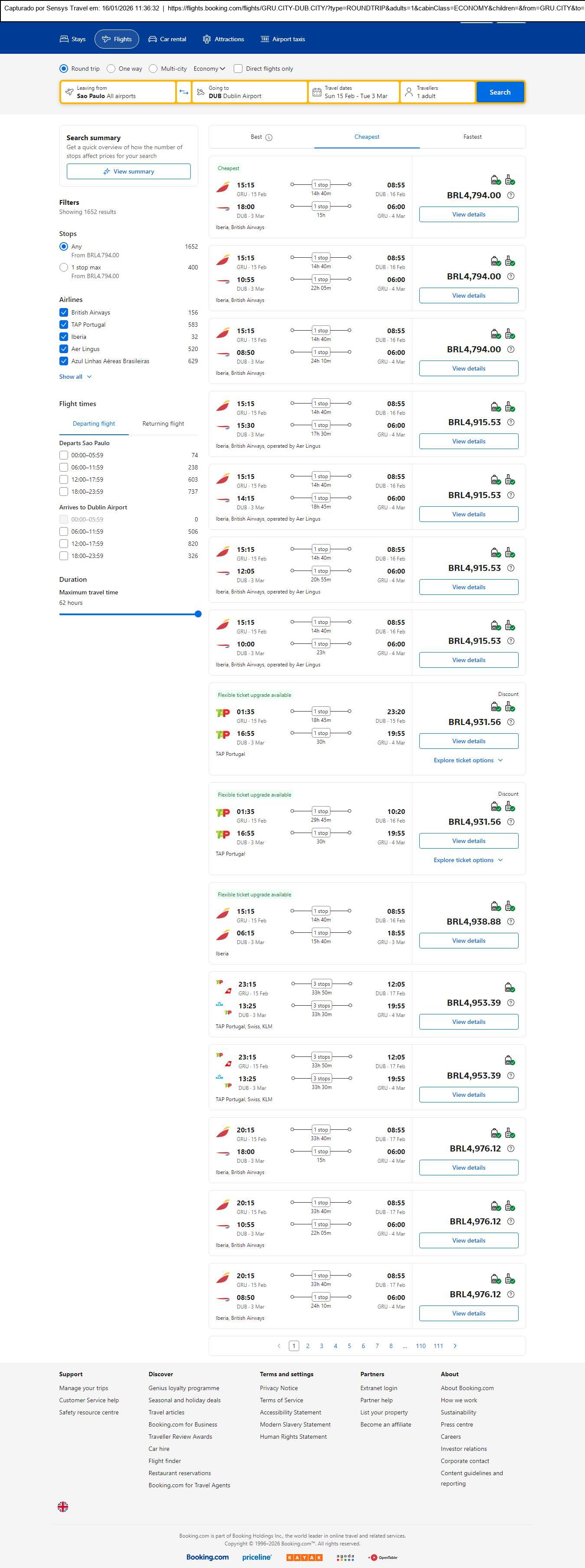Select the One way radio button

[111, 69]
